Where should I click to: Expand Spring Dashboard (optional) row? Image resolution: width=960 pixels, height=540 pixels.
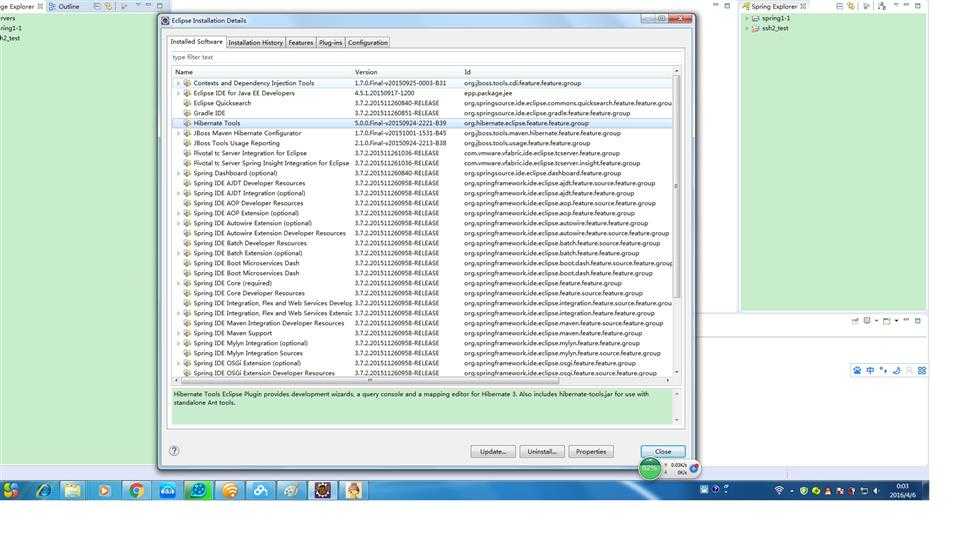click(x=179, y=173)
